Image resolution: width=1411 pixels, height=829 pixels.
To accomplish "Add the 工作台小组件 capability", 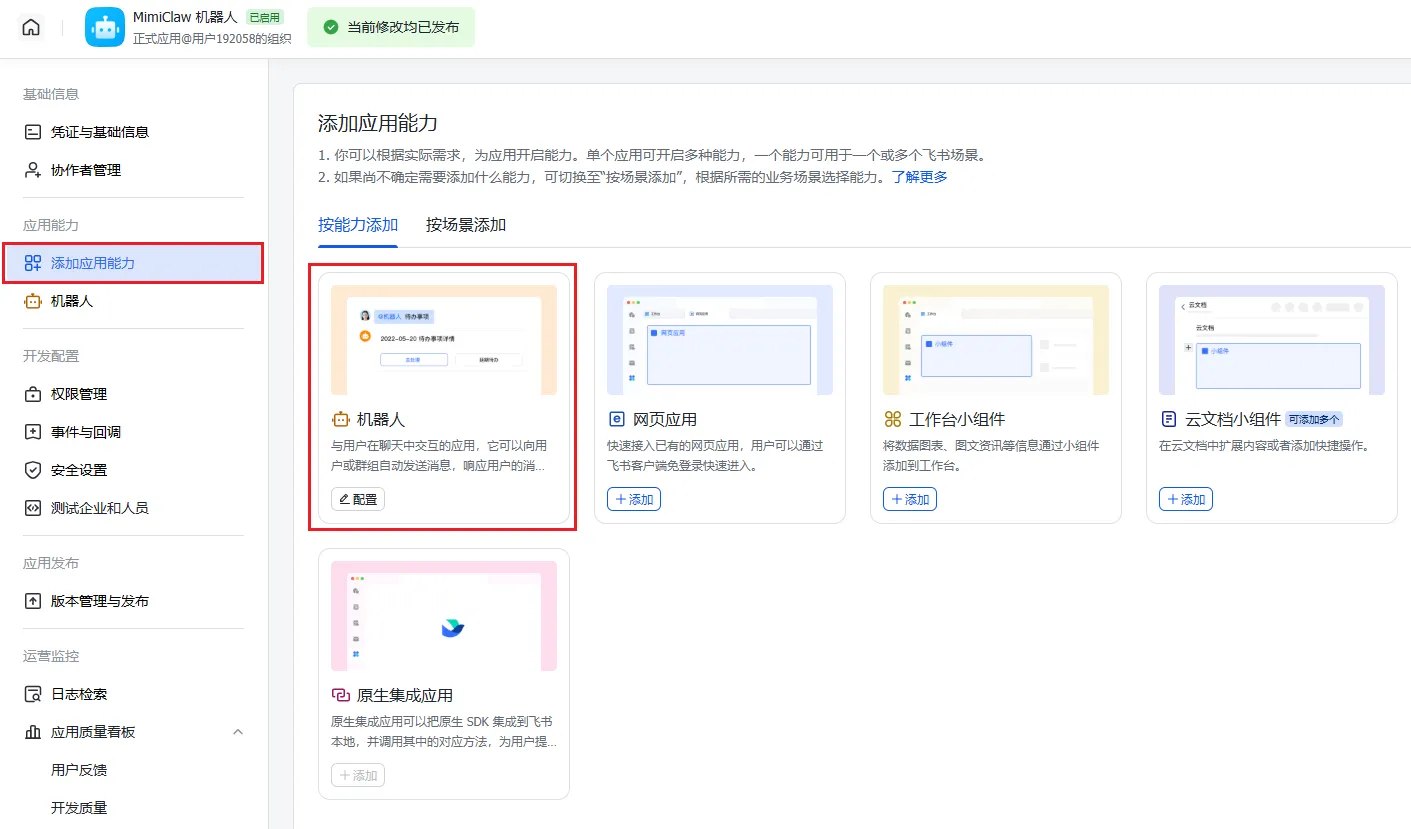I will click(910, 499).
